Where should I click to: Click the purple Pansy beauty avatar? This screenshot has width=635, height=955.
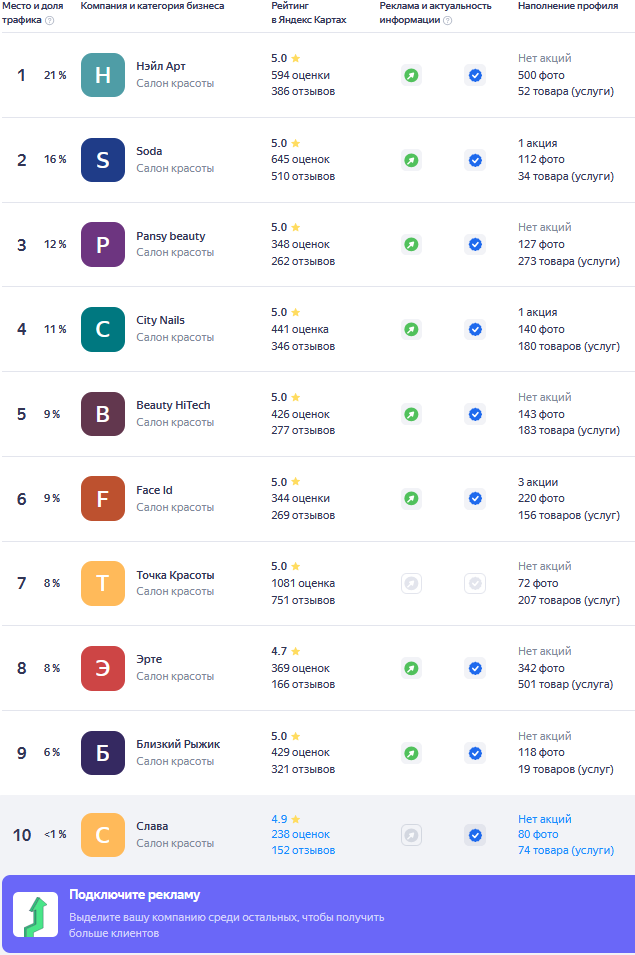point(103,244)
